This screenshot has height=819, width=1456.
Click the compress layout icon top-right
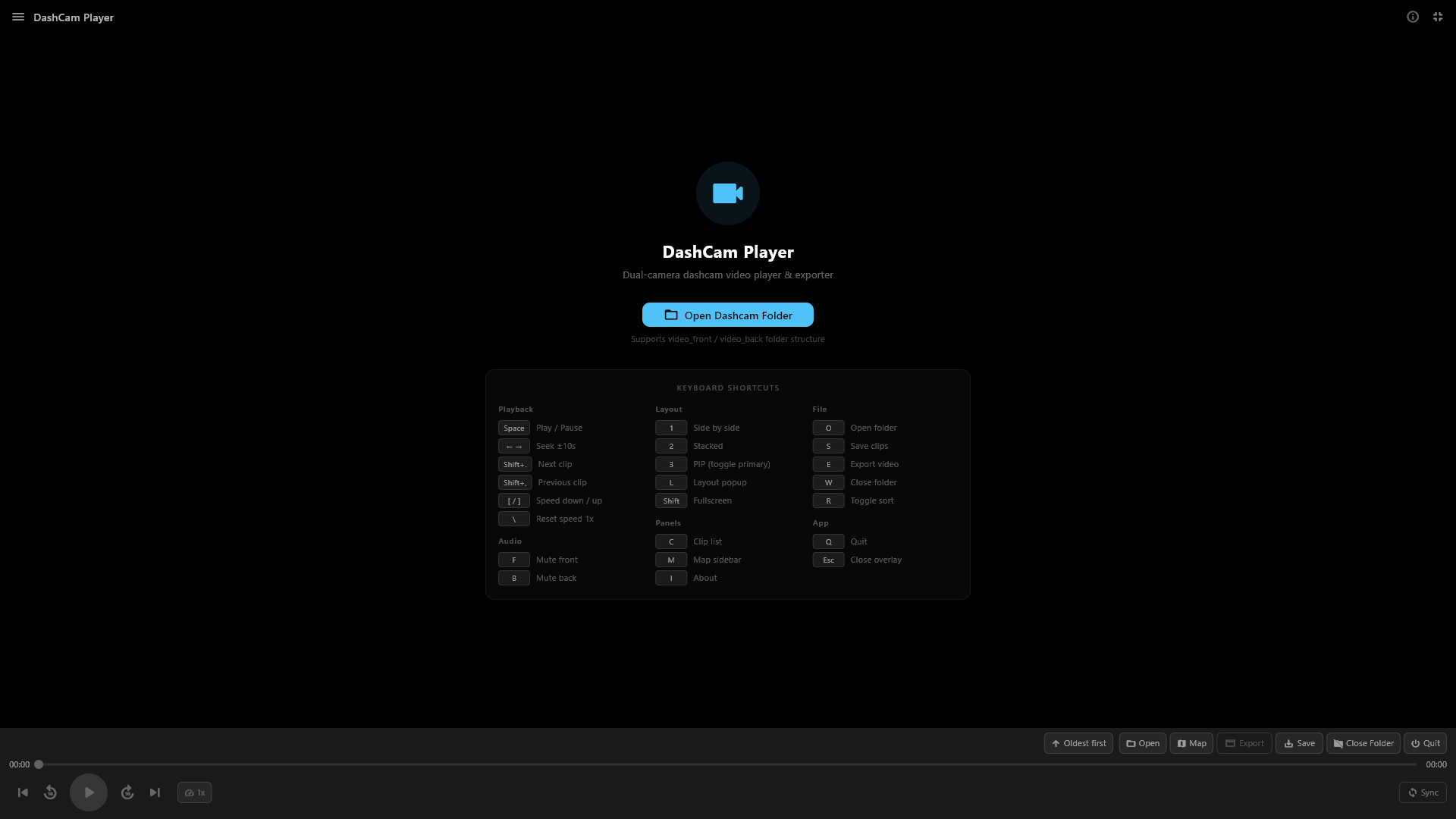pos(1438,16)
